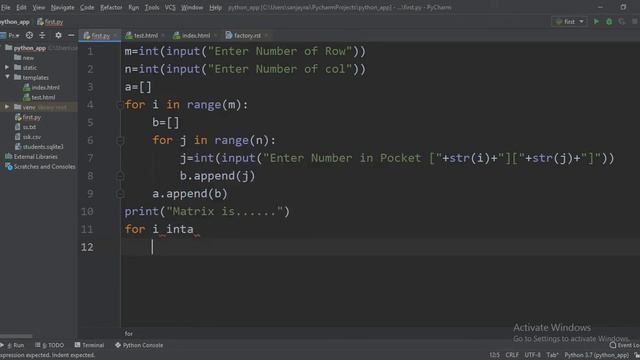
Task: Start debugging with the green bug icon
Action: pyautogui.click(x=609, y=22)
